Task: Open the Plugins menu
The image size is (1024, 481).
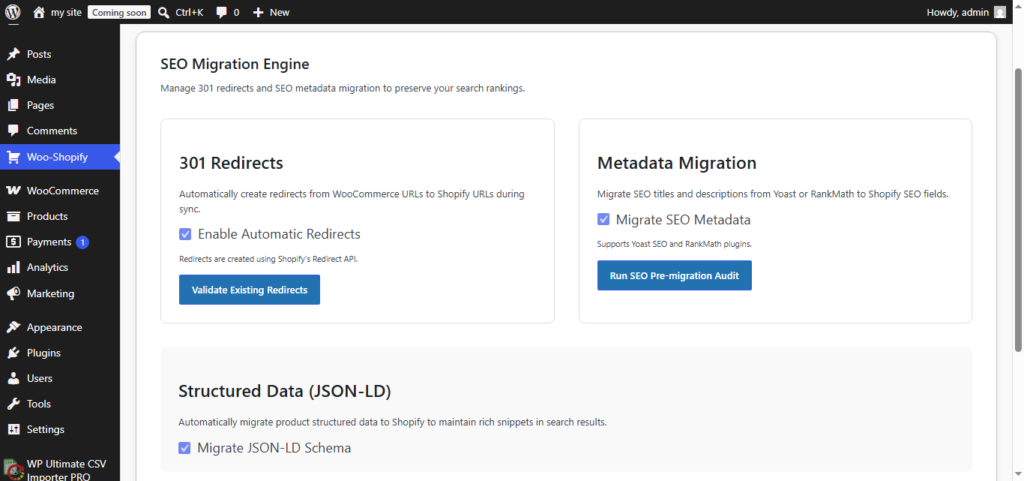Action: 44,352
